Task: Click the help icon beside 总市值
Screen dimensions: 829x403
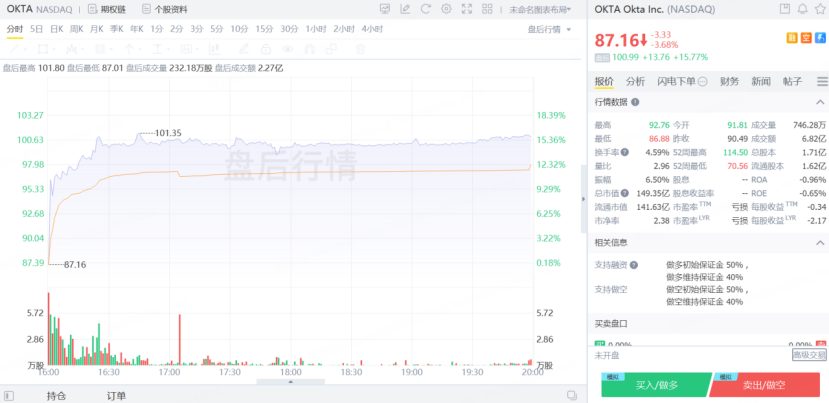Action: 625,194
